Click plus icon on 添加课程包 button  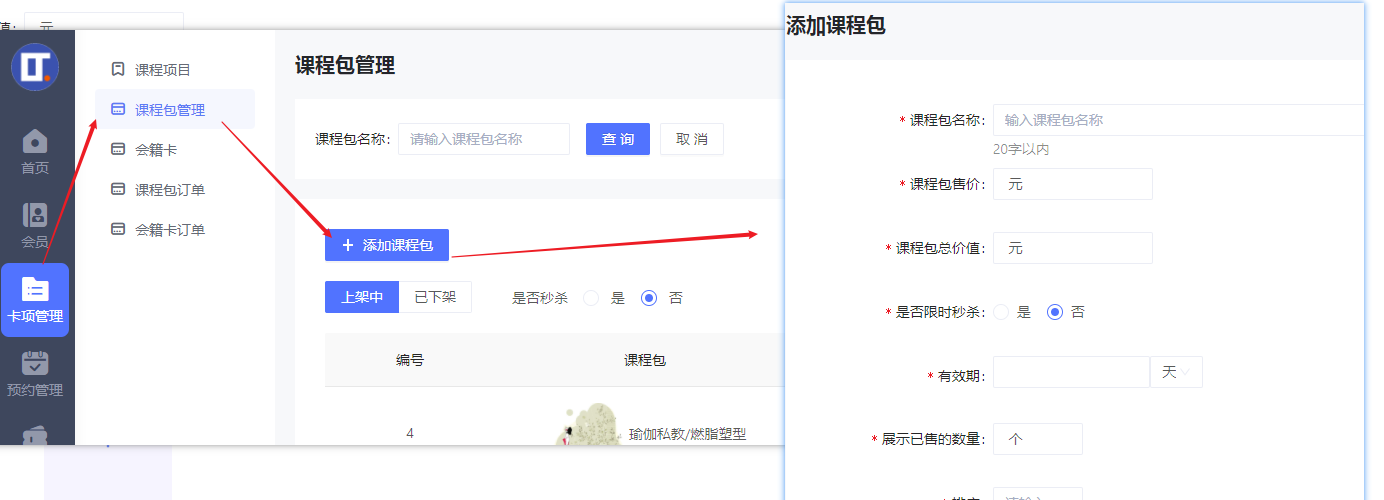coord(348,245)
